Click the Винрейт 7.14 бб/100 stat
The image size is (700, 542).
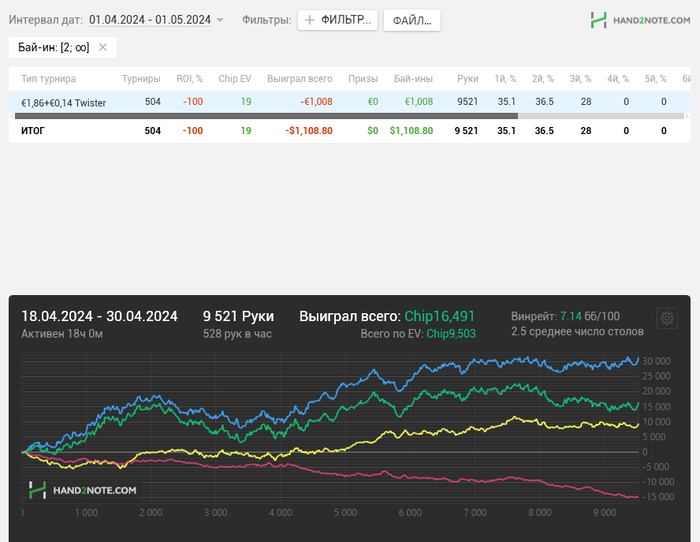564,316
